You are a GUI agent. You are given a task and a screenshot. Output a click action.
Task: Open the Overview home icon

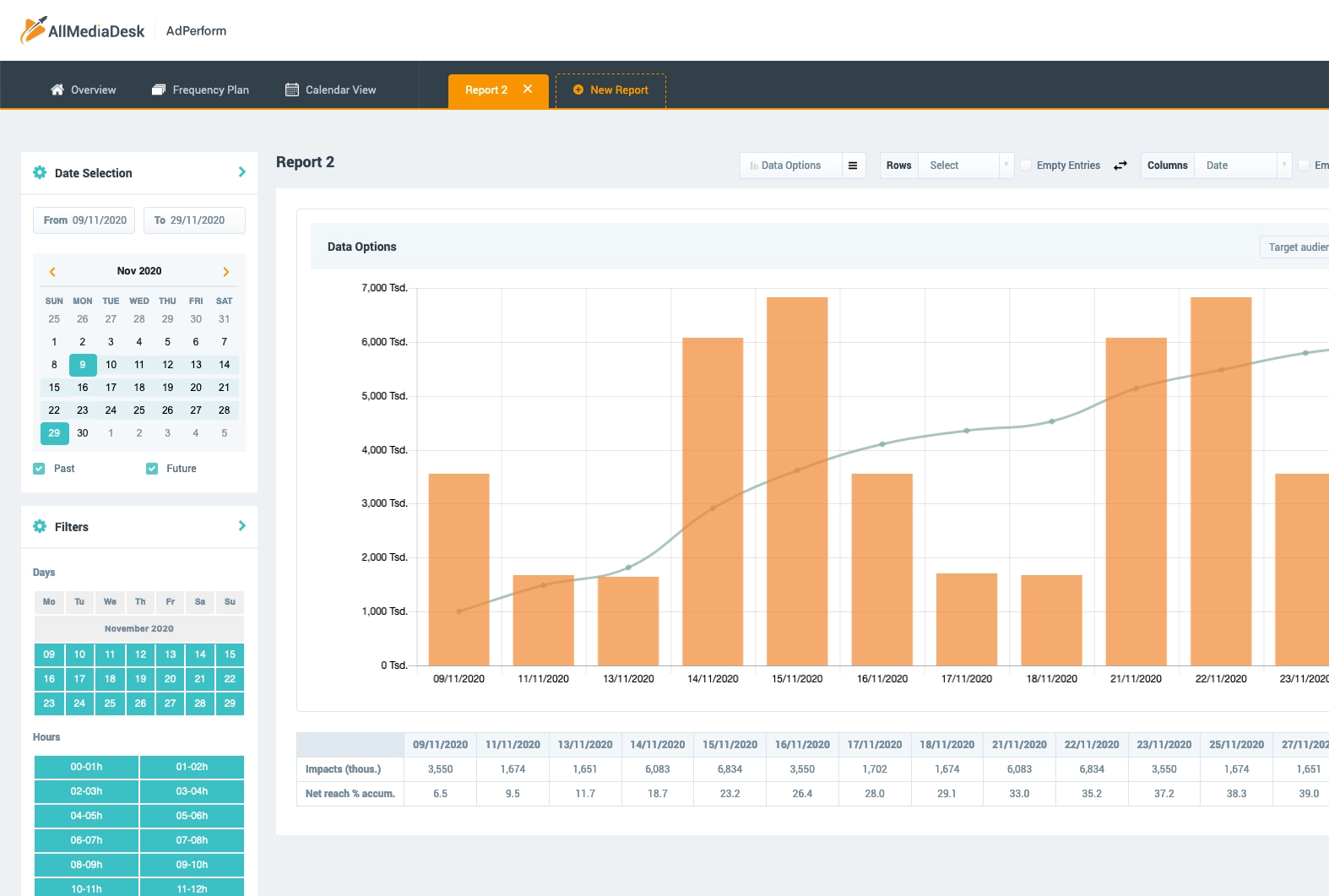point(57,90)
